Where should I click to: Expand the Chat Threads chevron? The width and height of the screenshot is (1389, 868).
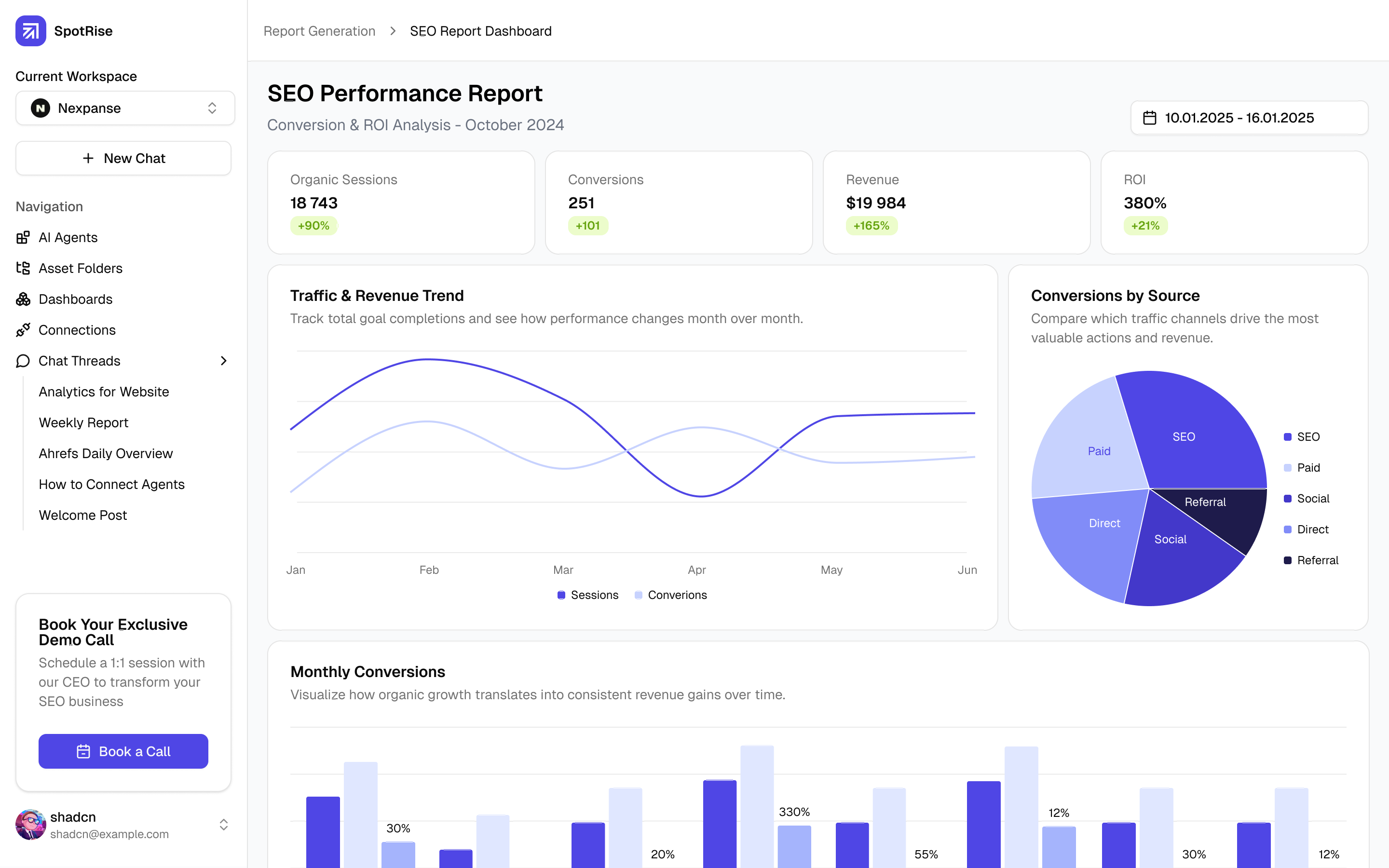click(224, 361)
